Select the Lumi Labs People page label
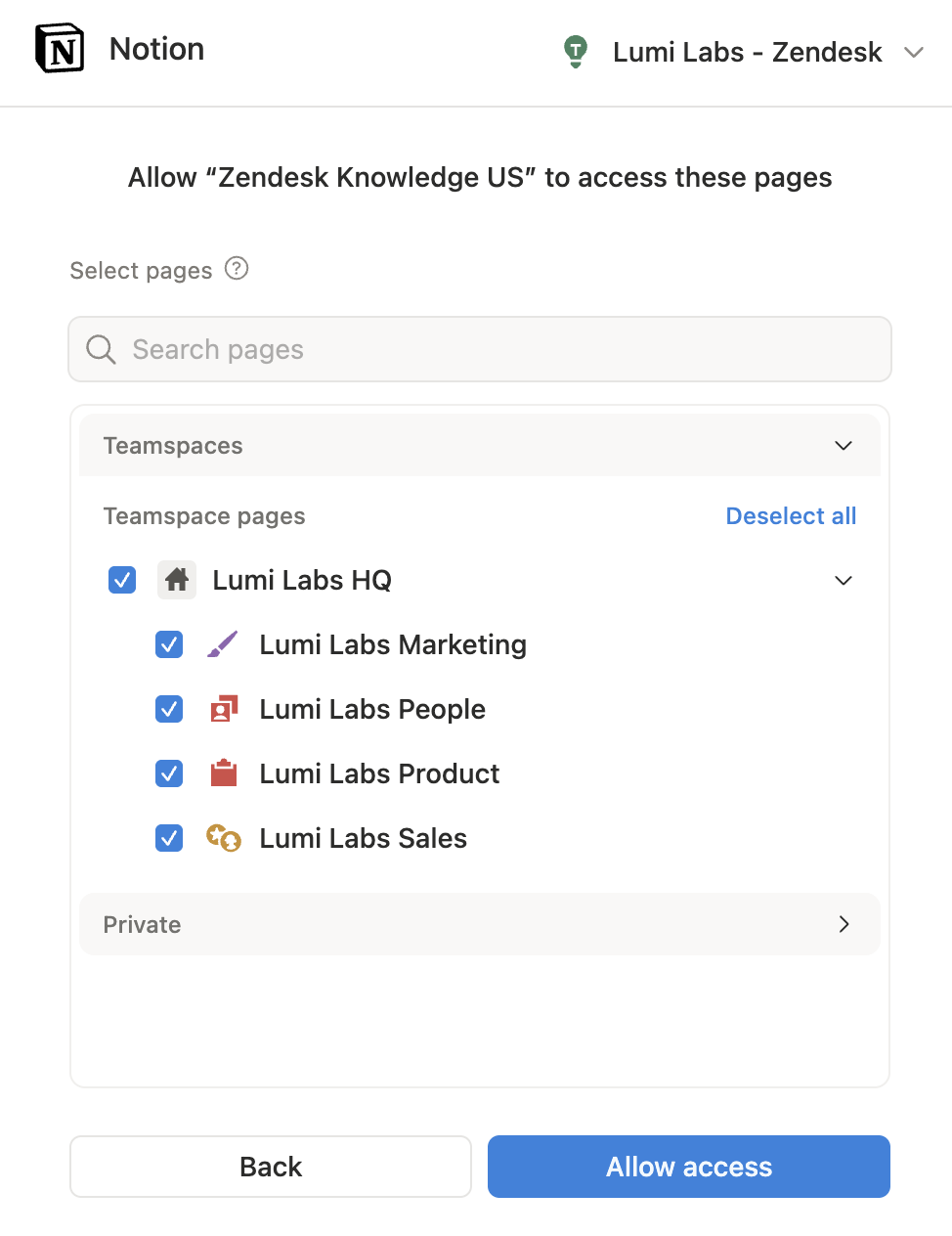 tap(372, 709)
